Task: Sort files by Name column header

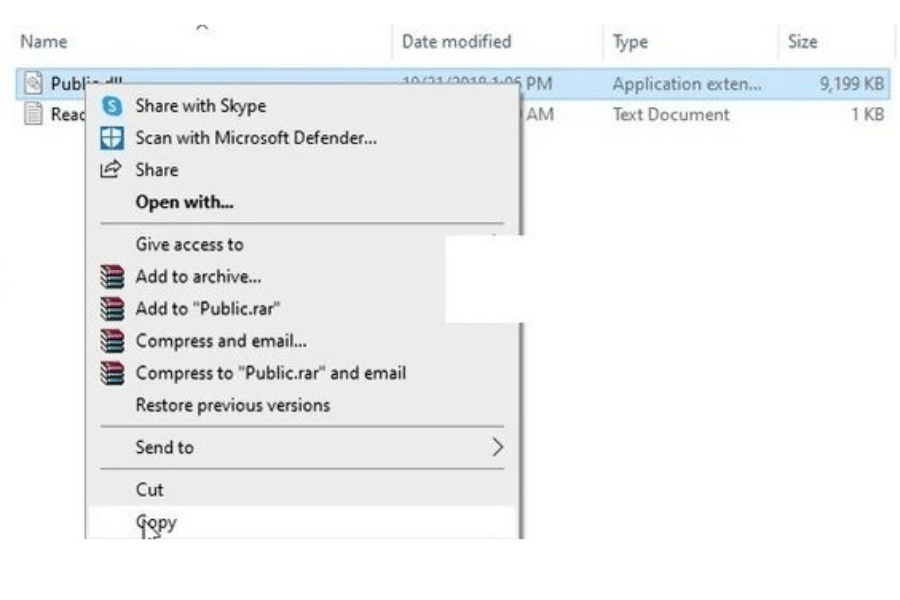Action: click(44, 42)
